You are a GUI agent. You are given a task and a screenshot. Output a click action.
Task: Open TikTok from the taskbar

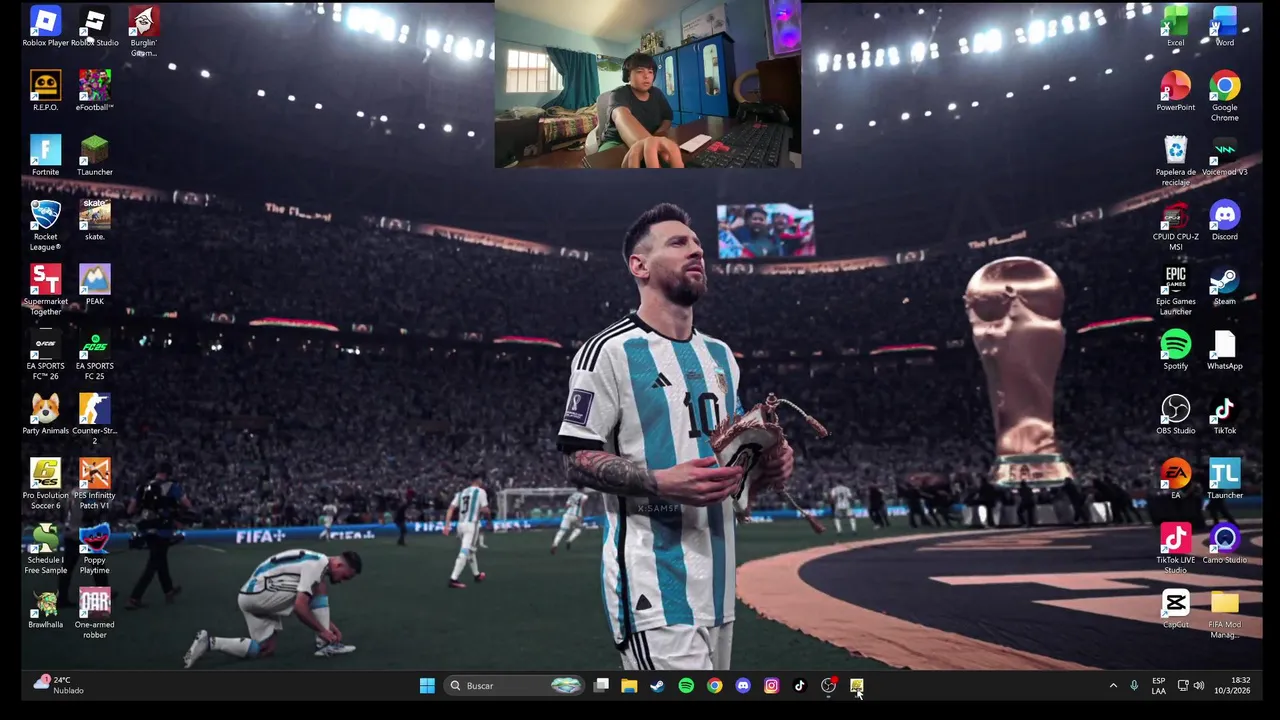799,685
